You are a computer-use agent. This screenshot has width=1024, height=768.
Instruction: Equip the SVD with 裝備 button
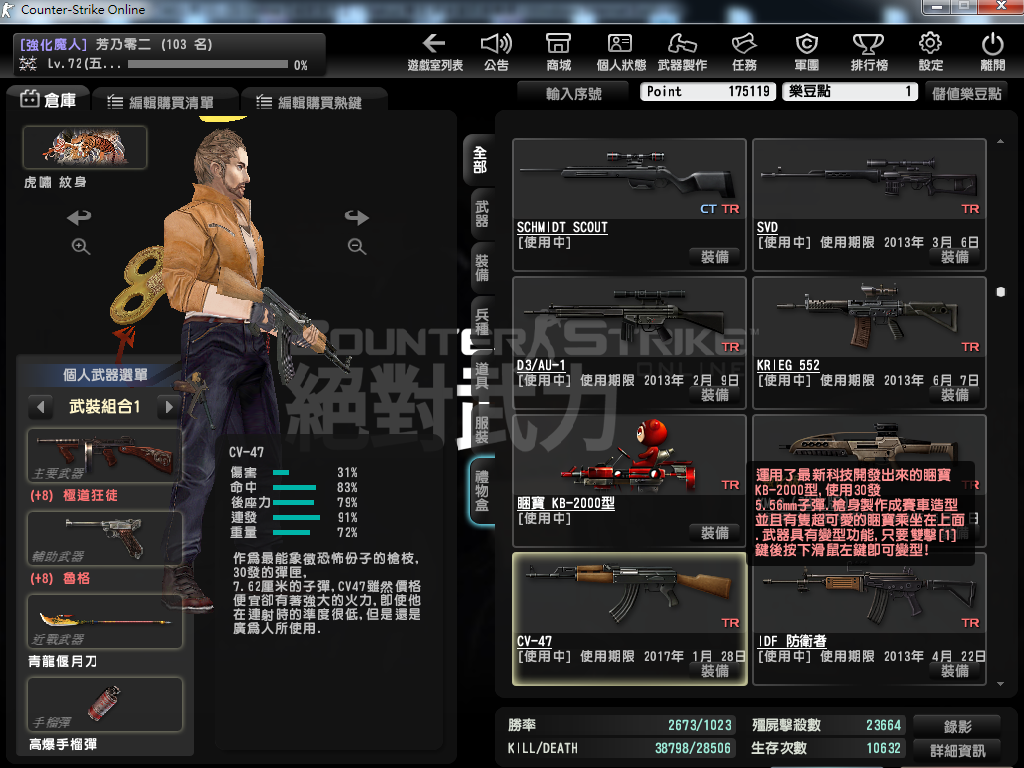[x=955, y=257]
